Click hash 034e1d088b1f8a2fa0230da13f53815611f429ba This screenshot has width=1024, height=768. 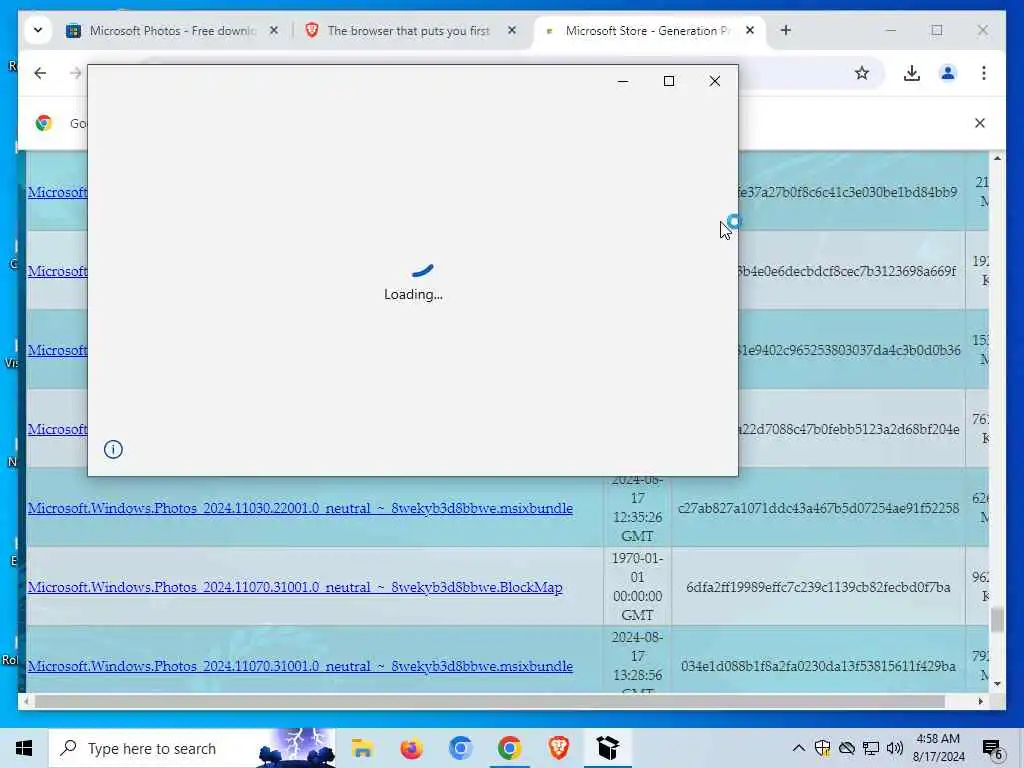coord(818,666)
